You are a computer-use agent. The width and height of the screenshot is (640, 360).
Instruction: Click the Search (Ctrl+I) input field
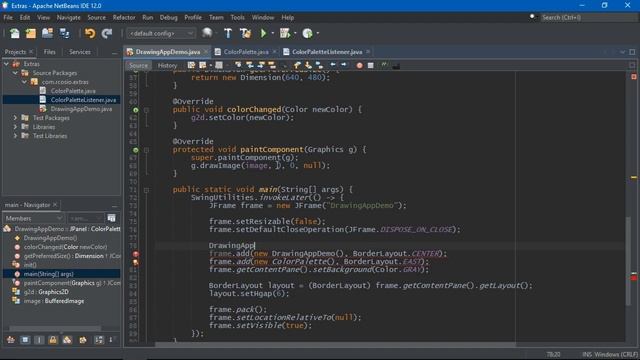pos(588,18)
